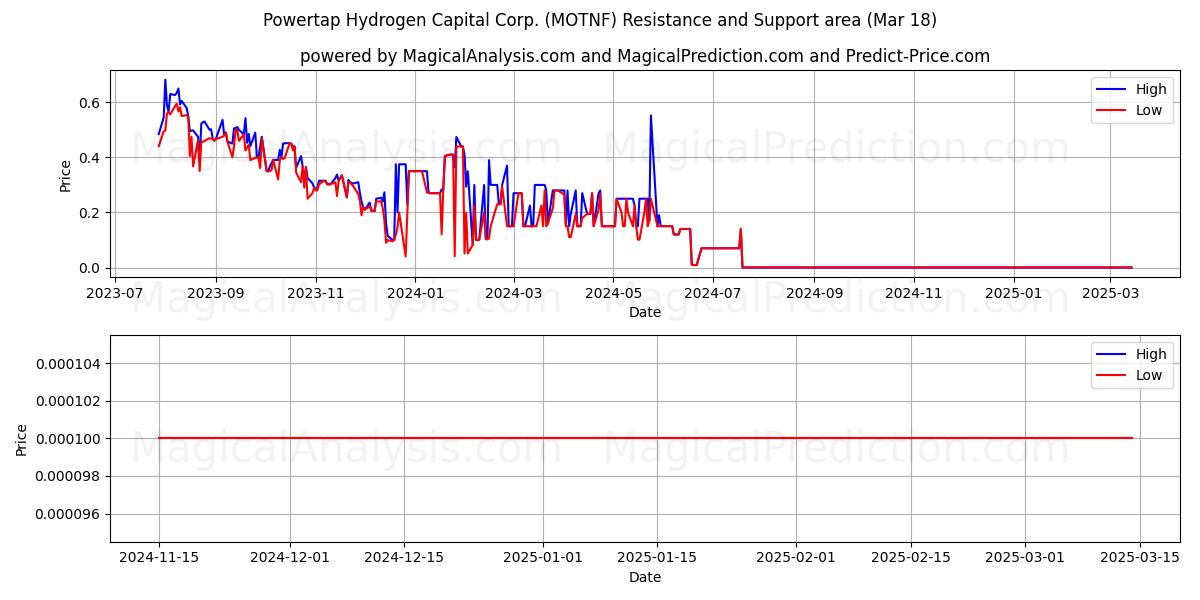Screen dimensions: 1200x600
Task: Click the '2025-02-01' bottom axis tick label
Action: pyautogui.click(x=797, y=558)
